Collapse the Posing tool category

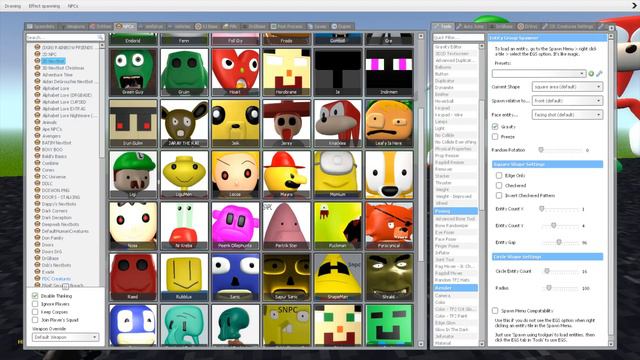click(456, 211)
